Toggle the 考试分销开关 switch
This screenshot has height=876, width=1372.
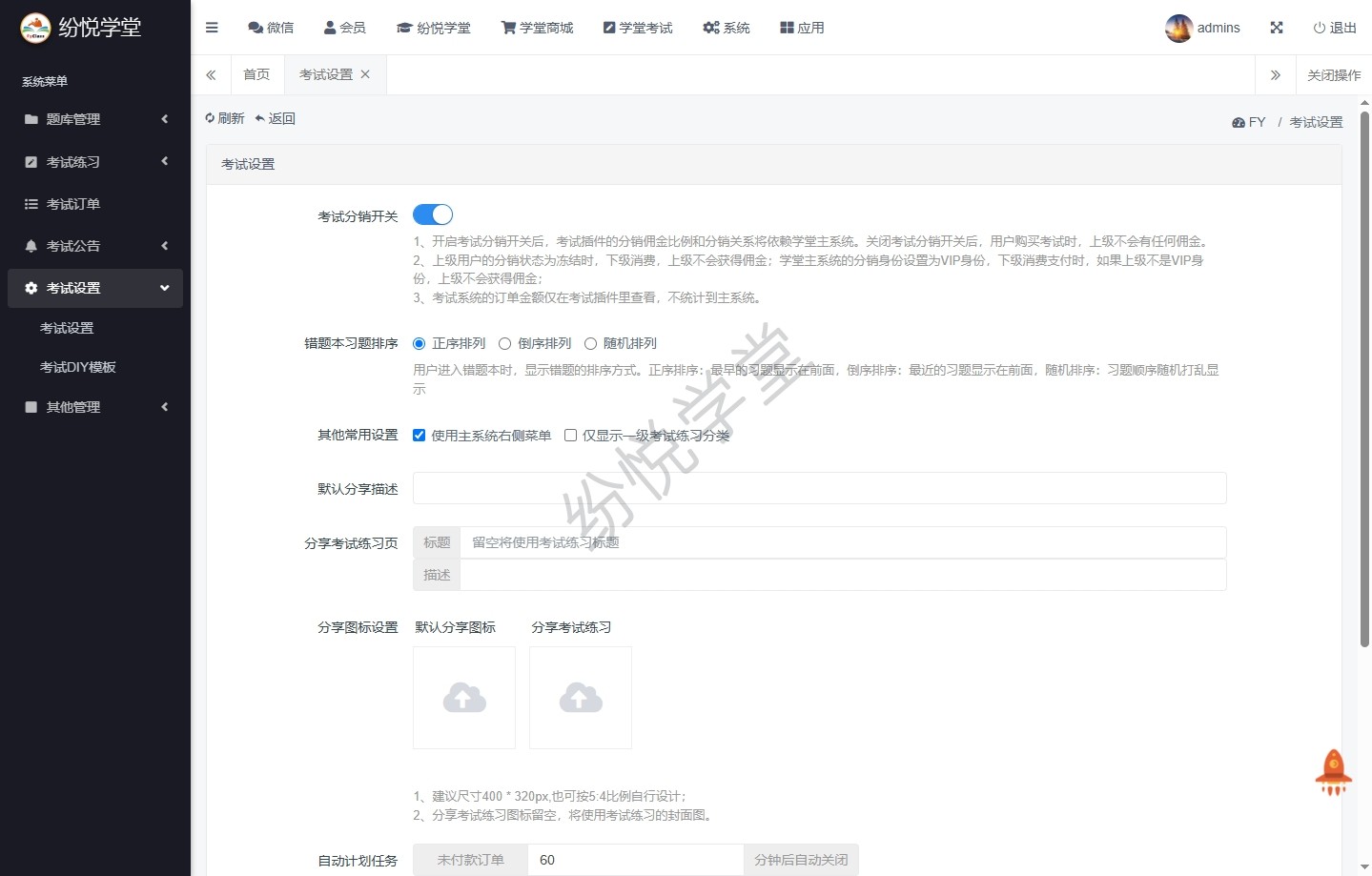pos(433,215)
